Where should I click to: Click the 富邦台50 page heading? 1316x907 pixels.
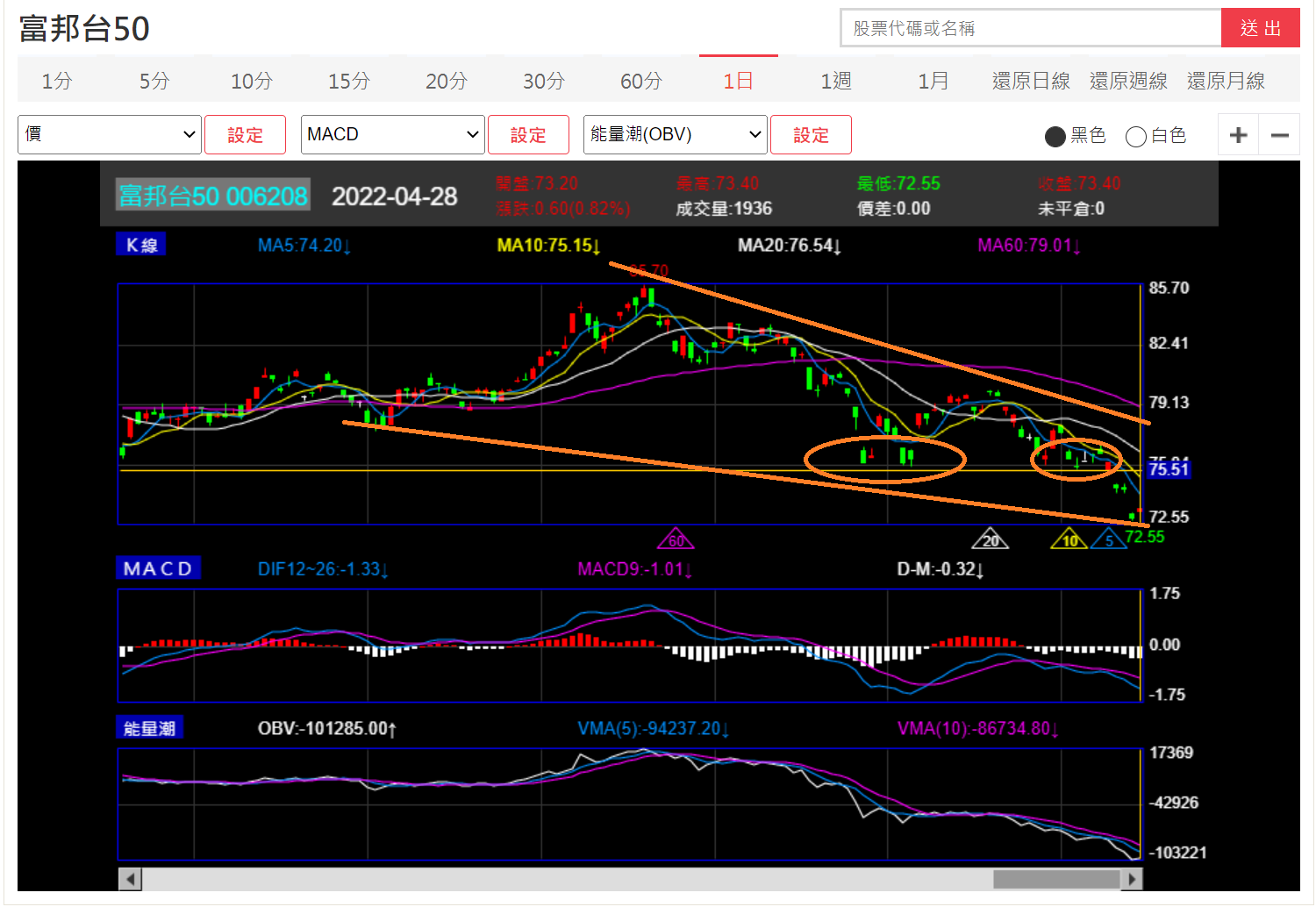[84, 29]
